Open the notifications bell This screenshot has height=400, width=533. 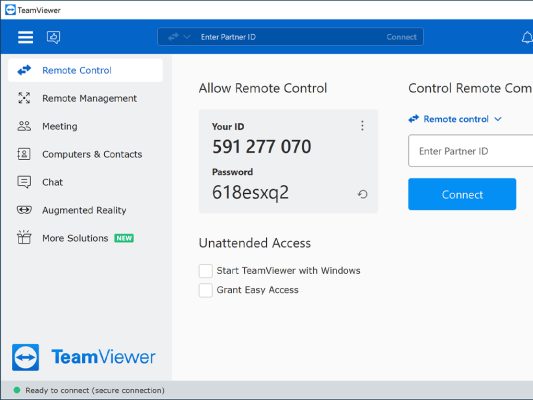pos(527,37)
